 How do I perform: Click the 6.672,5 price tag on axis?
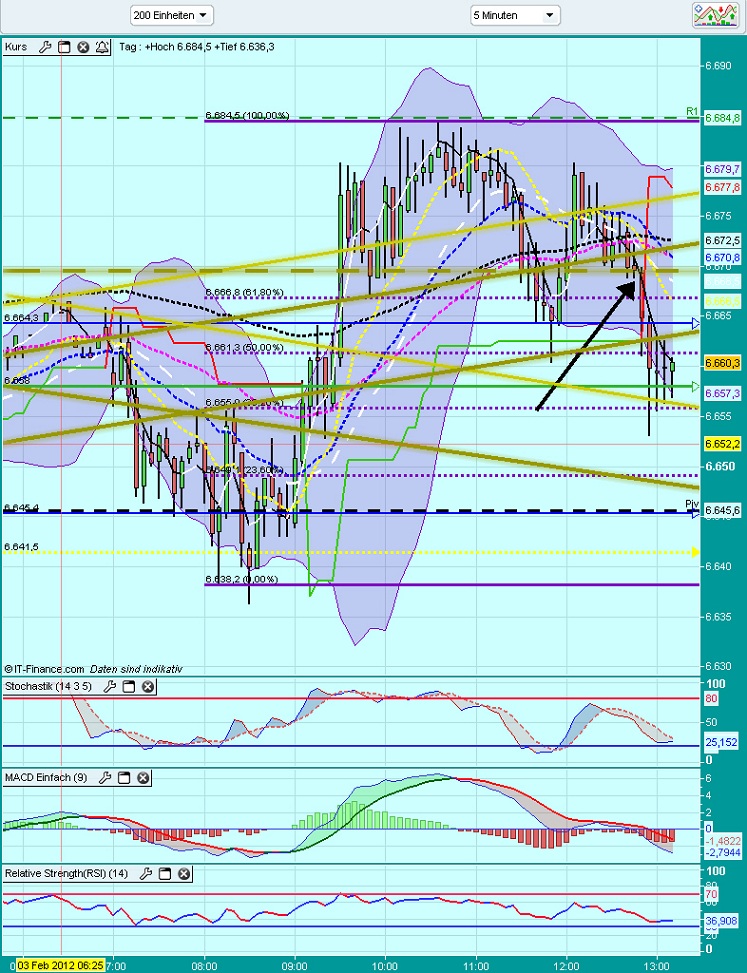click(722, 240)
